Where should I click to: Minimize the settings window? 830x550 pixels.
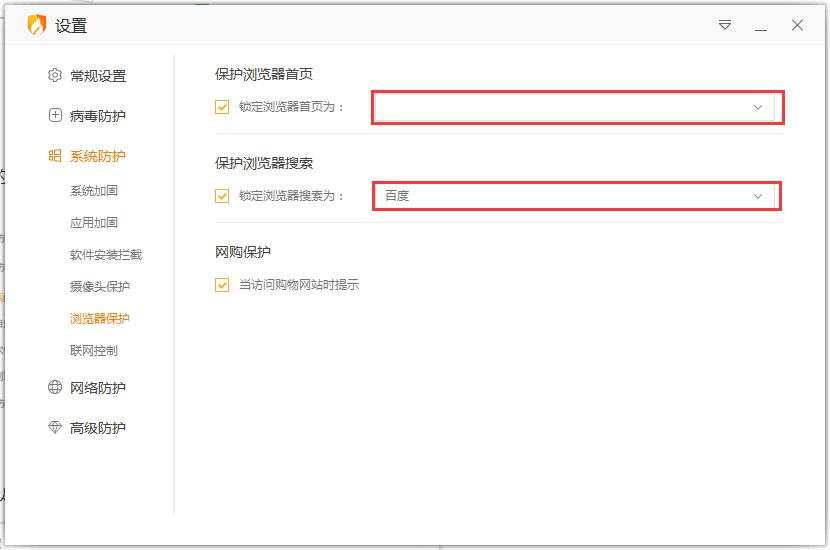tap(761, 26)
